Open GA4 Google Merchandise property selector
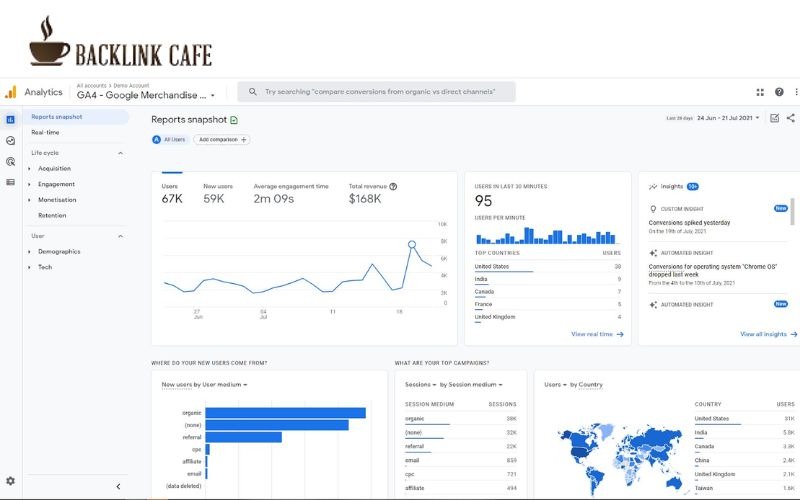800x500 pixels. click(146, 95)
